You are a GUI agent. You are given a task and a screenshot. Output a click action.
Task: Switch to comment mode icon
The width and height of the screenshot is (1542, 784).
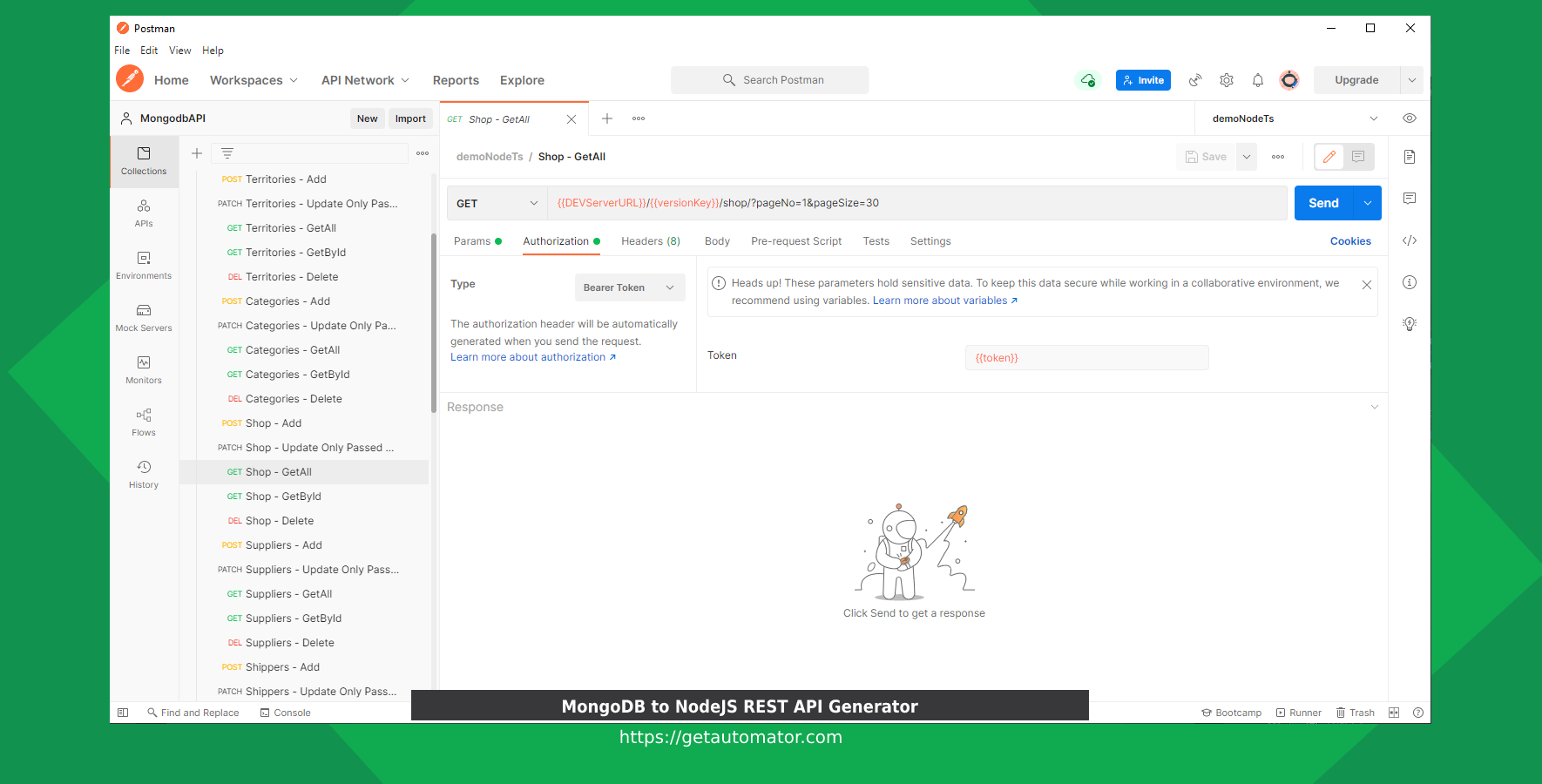pos(1359,157)
